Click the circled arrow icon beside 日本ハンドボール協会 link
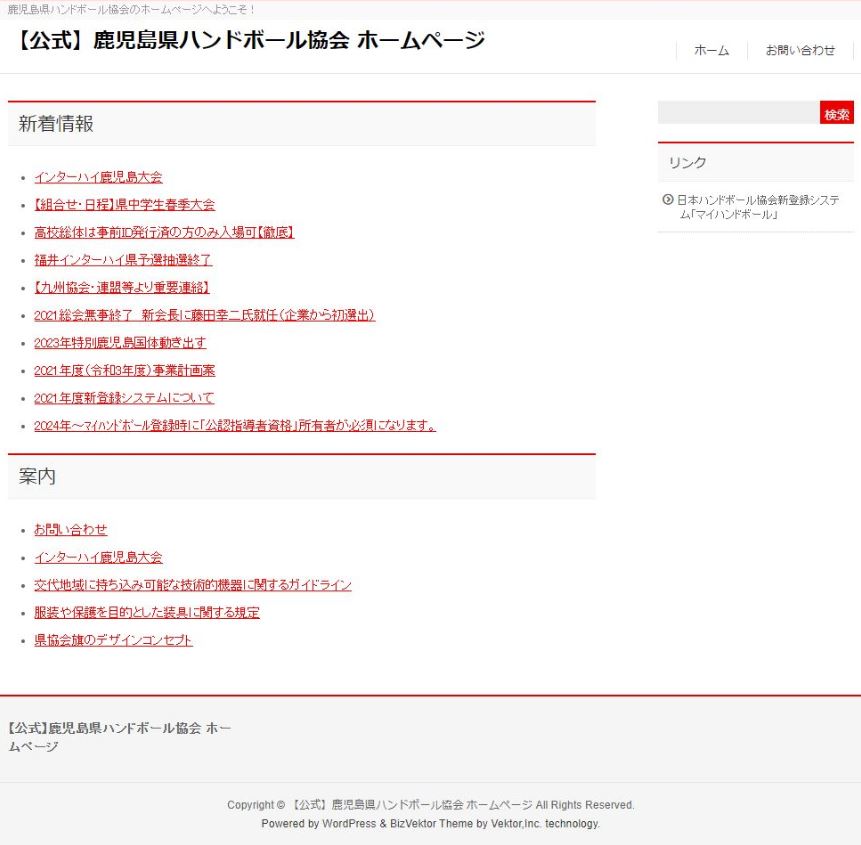Screen dimensions: 861x845 (668, 200)
